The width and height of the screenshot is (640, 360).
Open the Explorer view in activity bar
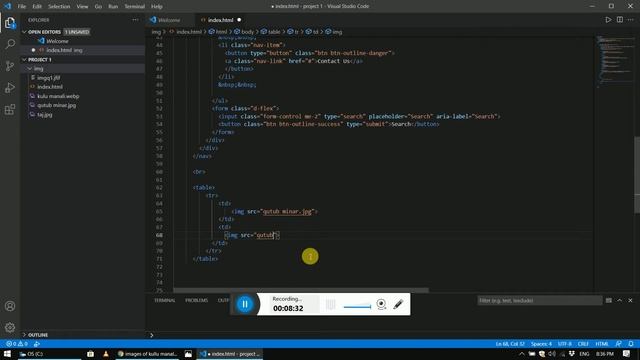[10, 22]
